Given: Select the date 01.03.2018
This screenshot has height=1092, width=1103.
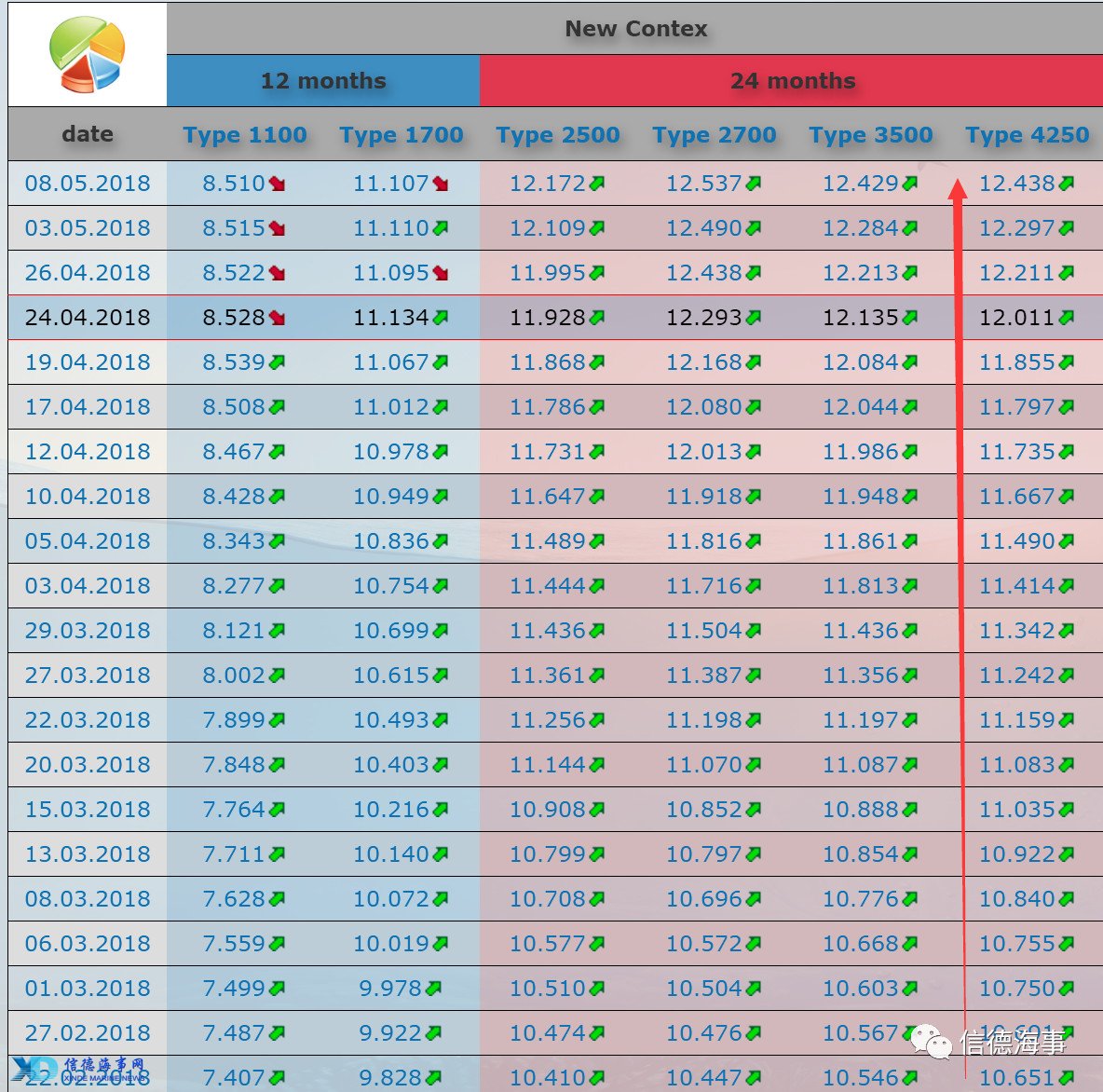Looking at the screenshot, I should click(88, 988).
